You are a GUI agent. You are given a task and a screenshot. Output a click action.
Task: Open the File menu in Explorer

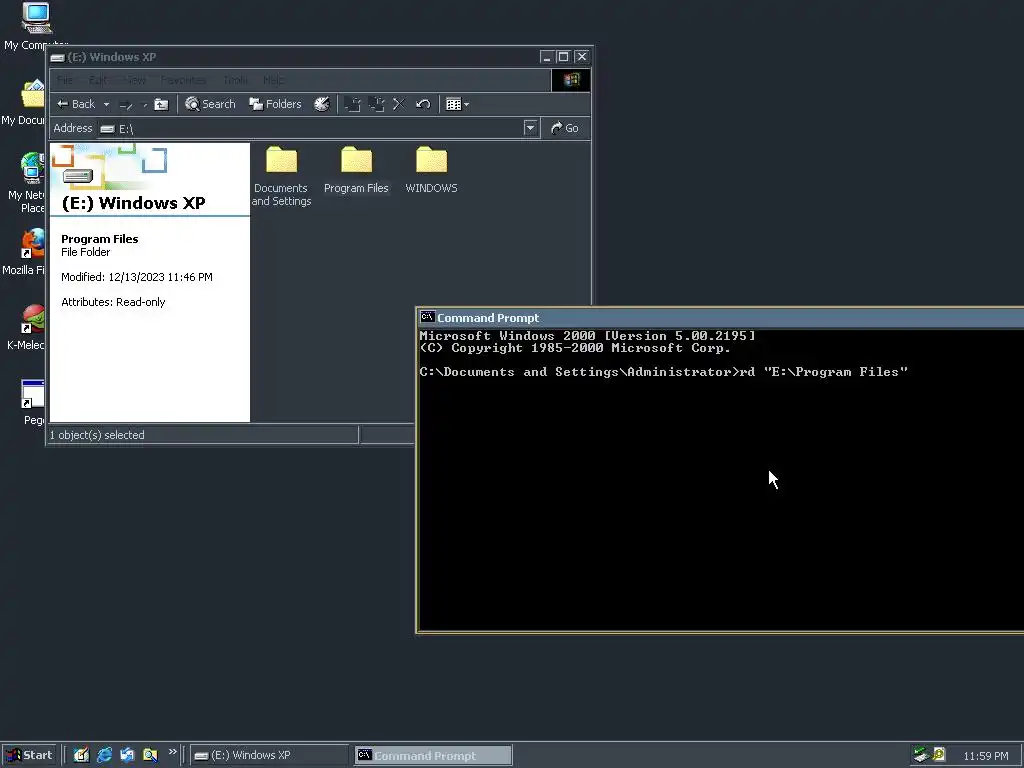click(65, 80)
